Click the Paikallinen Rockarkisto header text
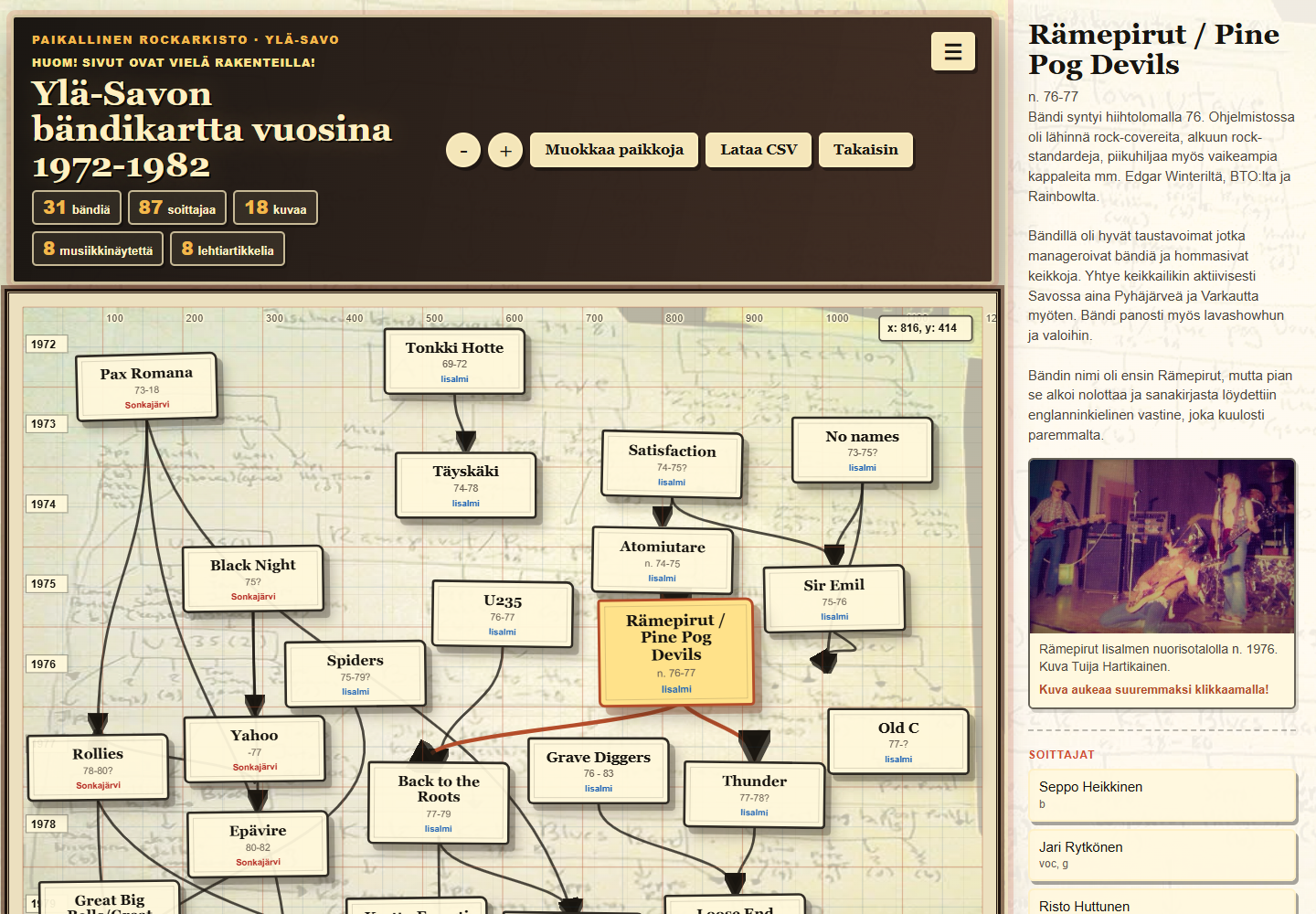1316x914 pixels. point(186,40)
